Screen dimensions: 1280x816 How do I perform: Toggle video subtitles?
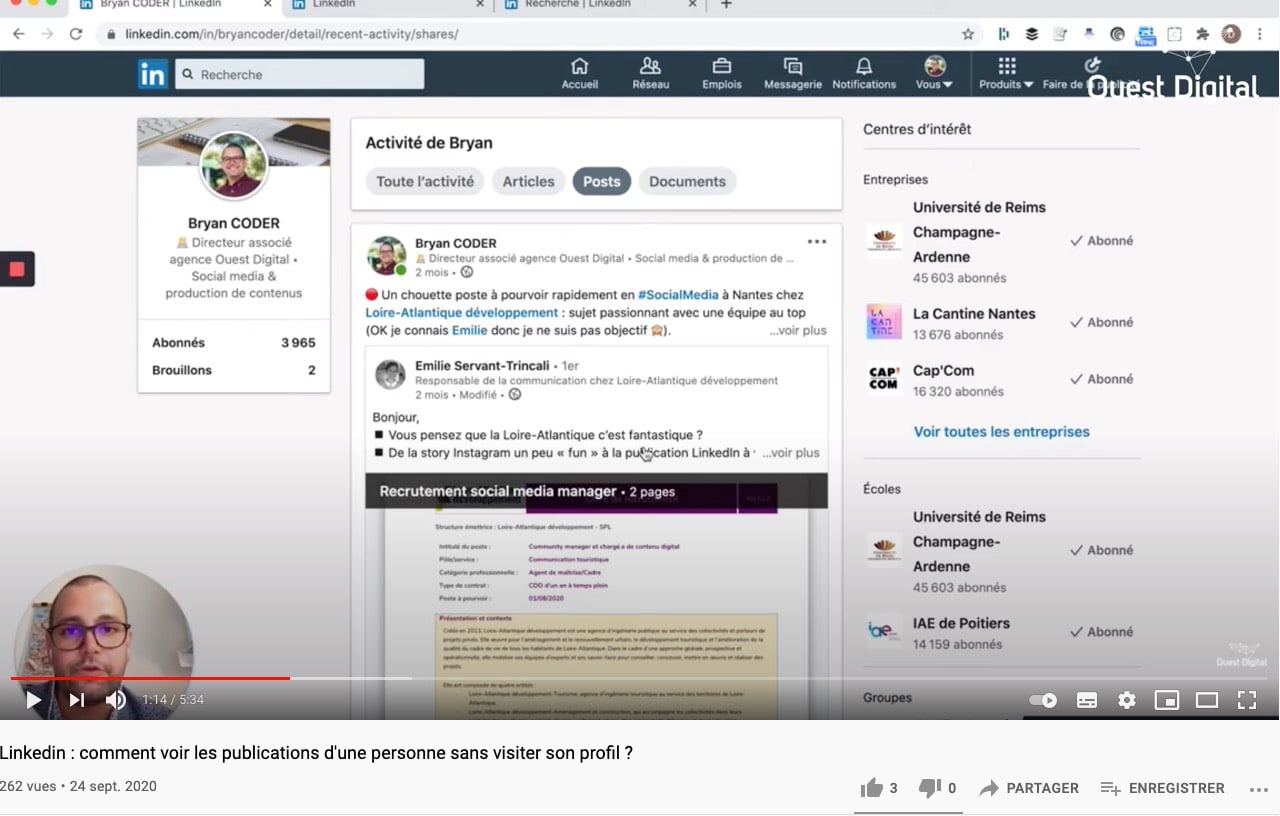[1087, 700]
